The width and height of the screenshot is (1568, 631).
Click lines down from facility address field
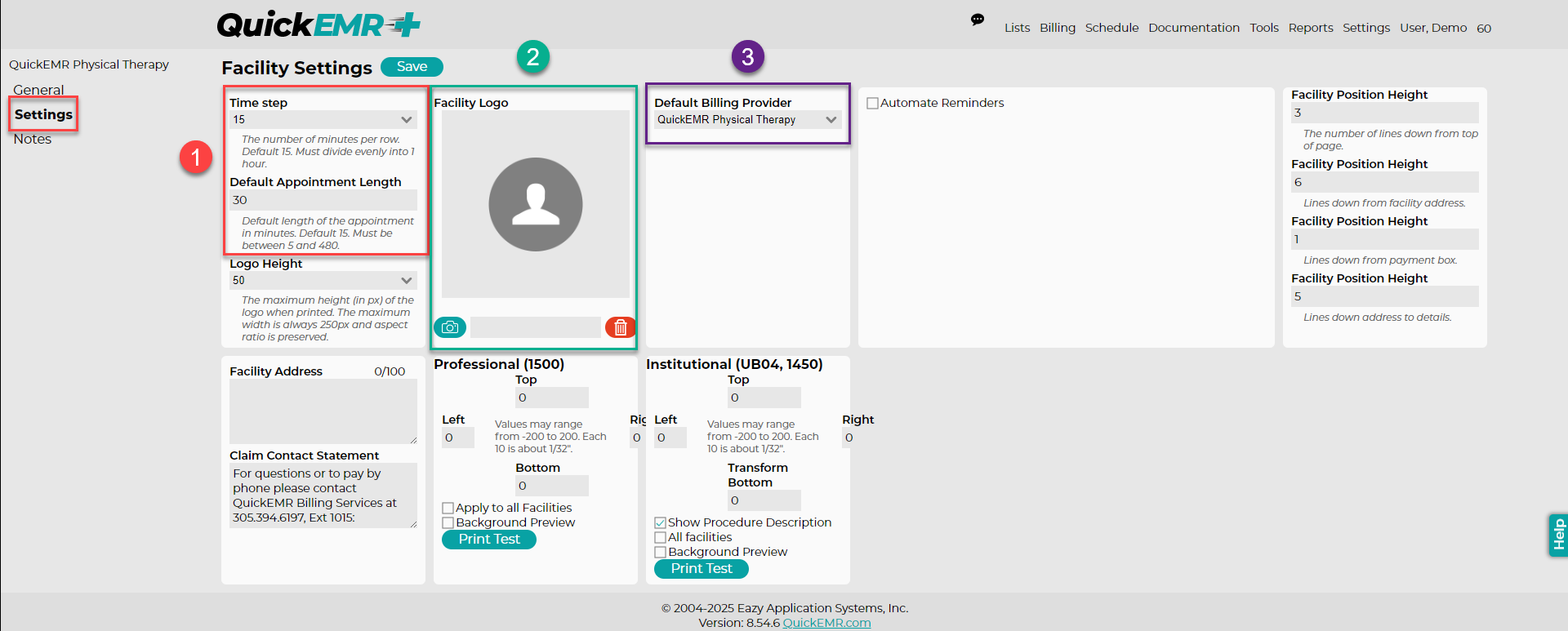pos(1385,182)
